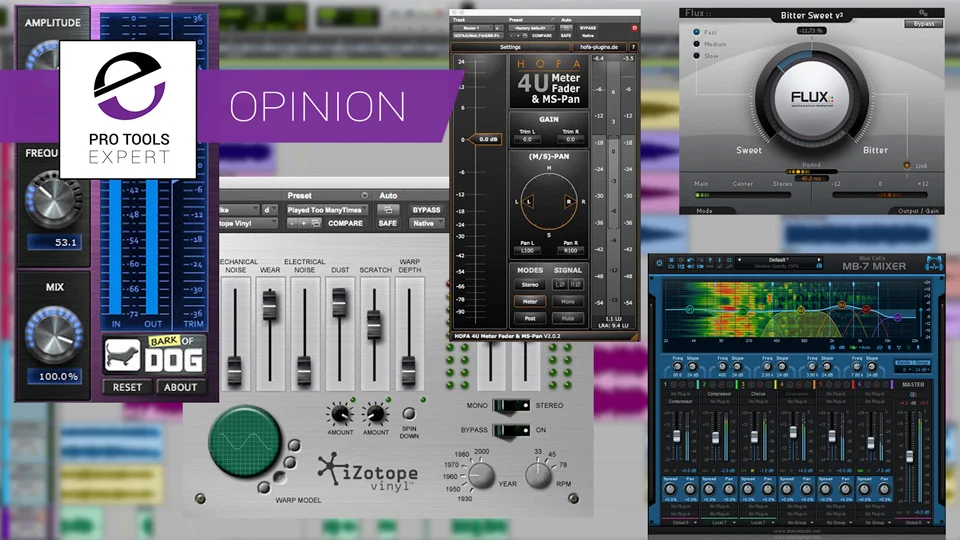
Task: Select the Slow option in Bitter Sweet
Action: [x=696, y=56]
